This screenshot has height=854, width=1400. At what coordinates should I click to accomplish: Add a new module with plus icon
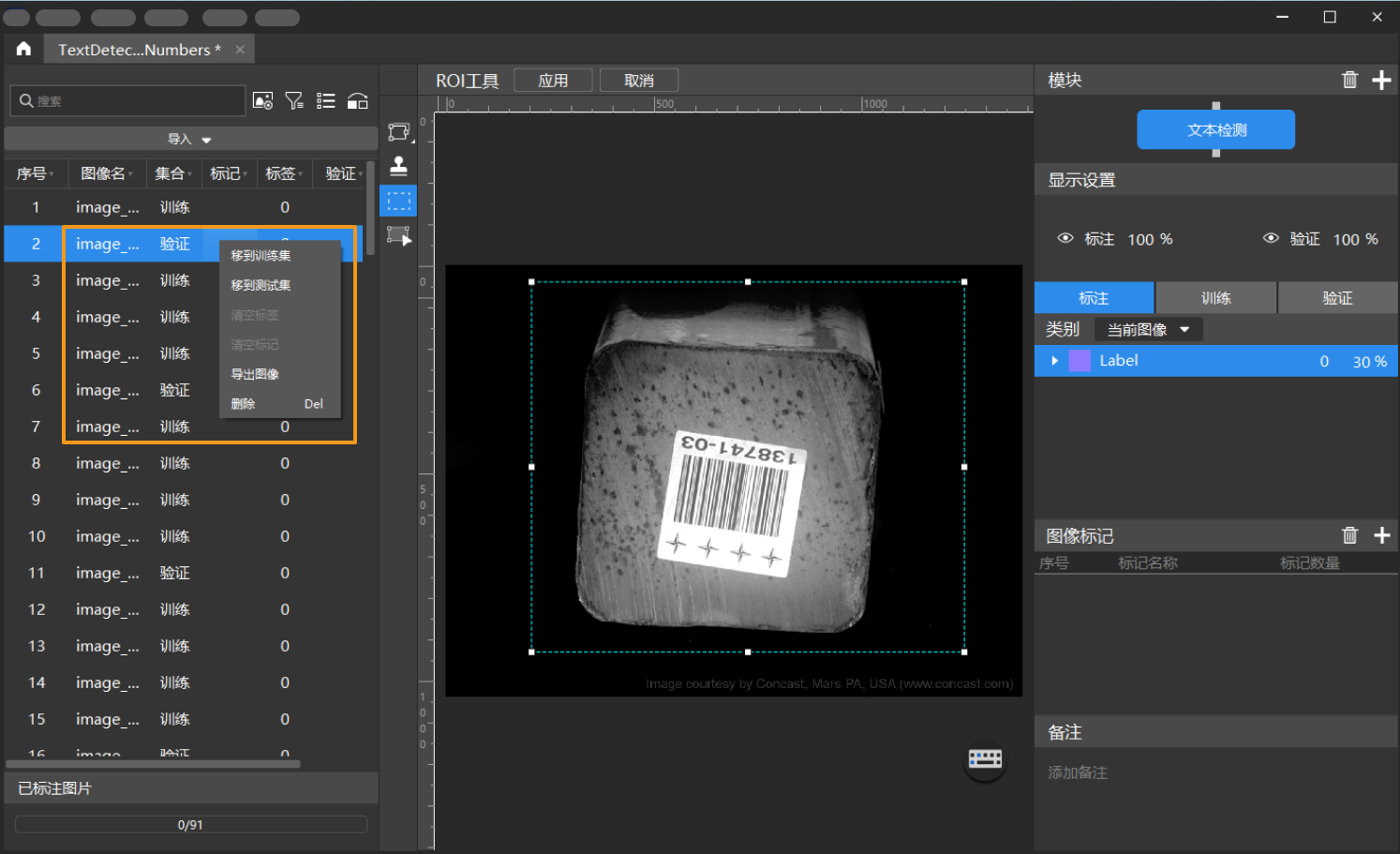(1381, 80)
